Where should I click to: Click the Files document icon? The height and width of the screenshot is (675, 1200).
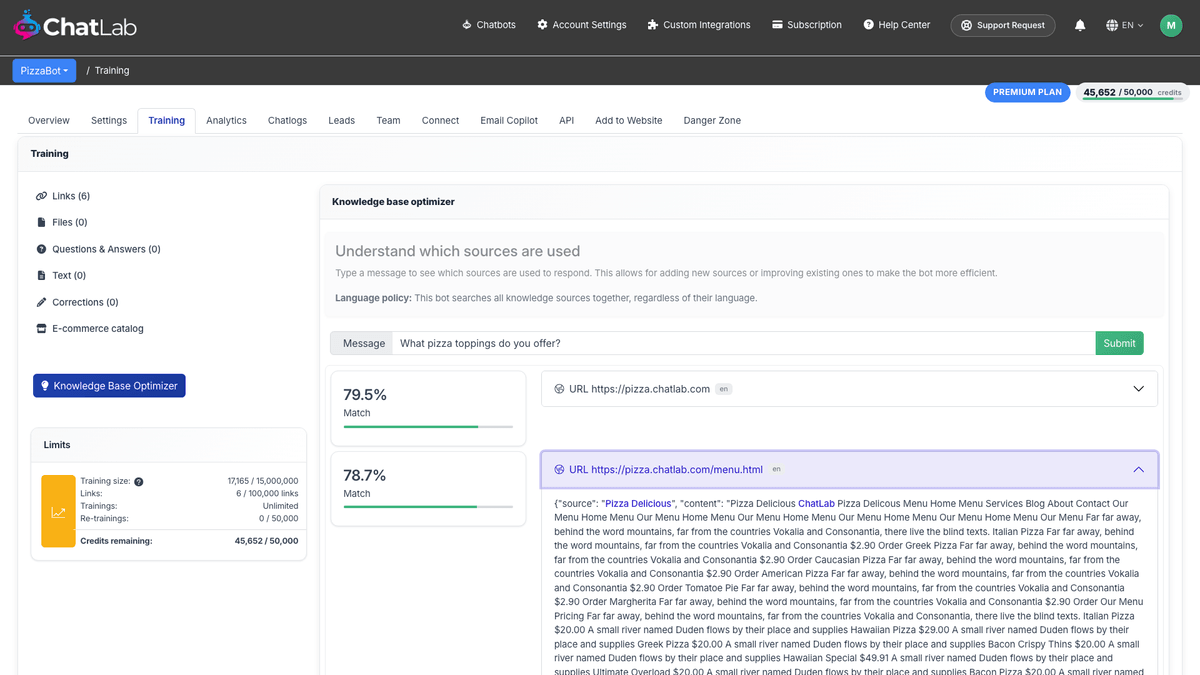(41, 222)
